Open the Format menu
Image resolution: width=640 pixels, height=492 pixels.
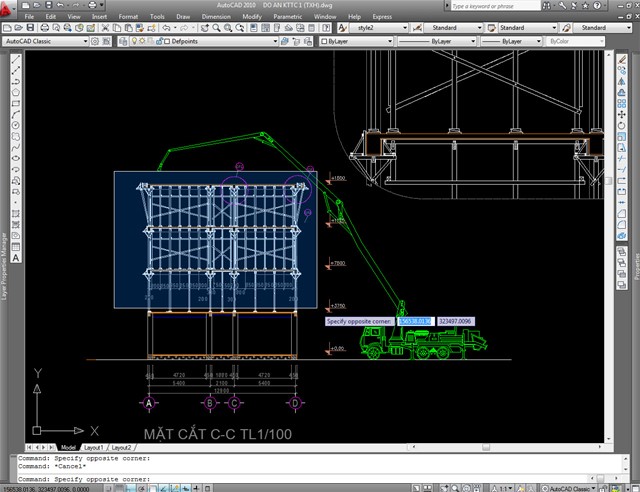pos(128,17)
